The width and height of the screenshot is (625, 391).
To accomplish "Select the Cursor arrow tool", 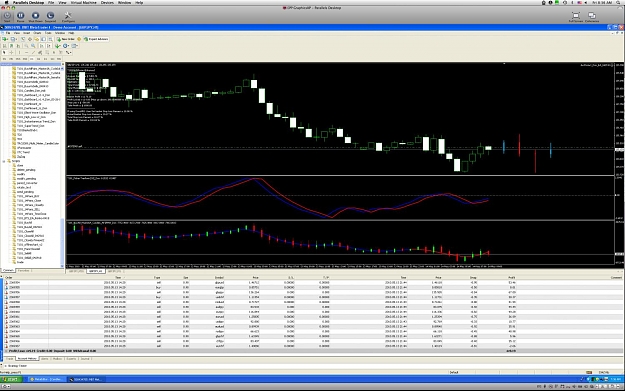I will [x=4, y=53].
